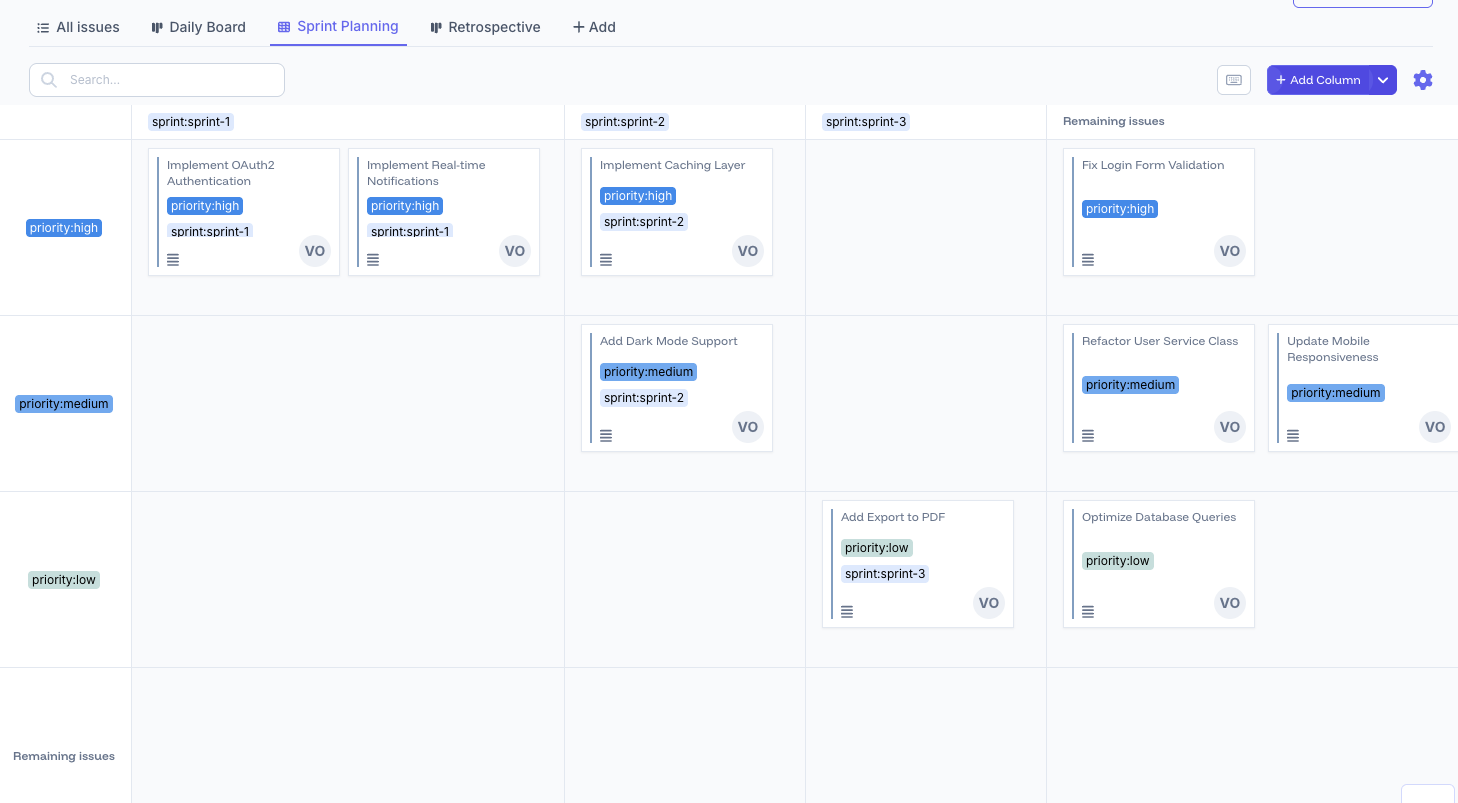Click the Search input field
1458x803 pixels.
[x=156, y=79]
